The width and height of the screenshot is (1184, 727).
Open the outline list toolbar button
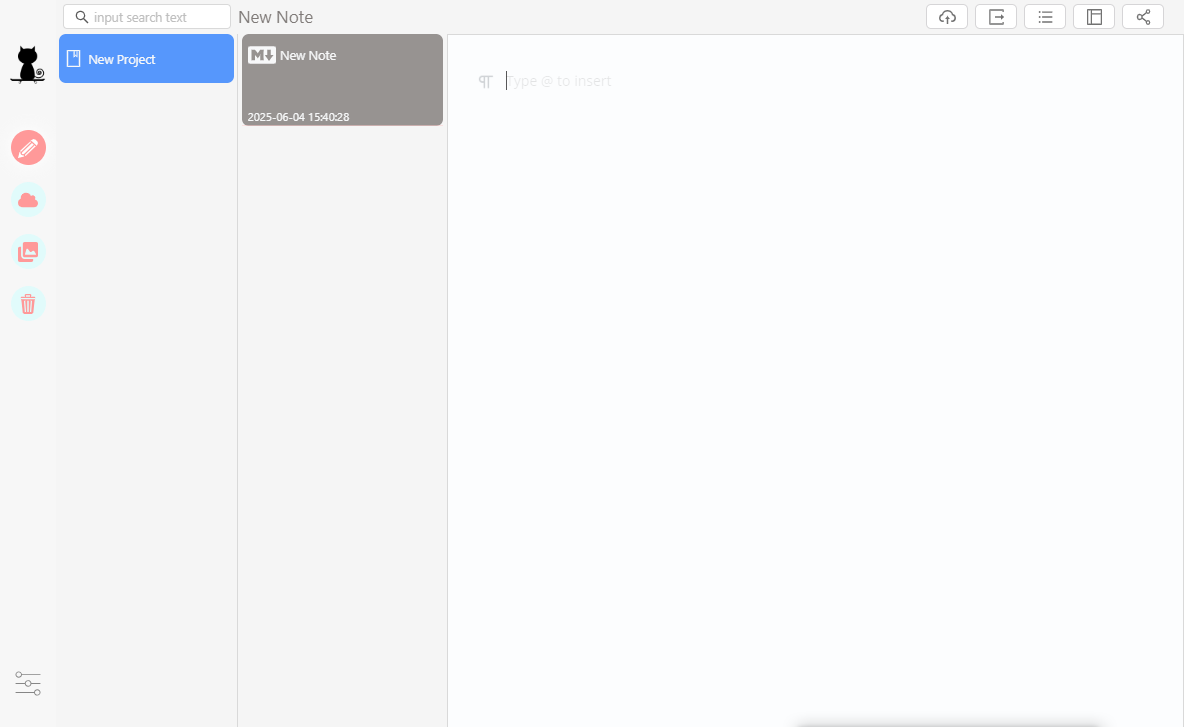pyautogui.click(x=1045, y=17)
